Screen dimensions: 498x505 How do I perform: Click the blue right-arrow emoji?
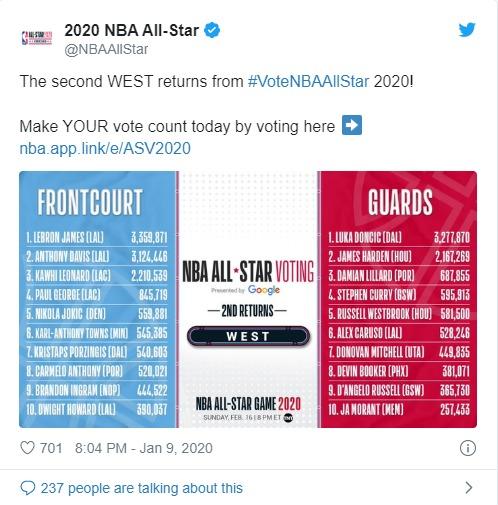pos(352,125)
